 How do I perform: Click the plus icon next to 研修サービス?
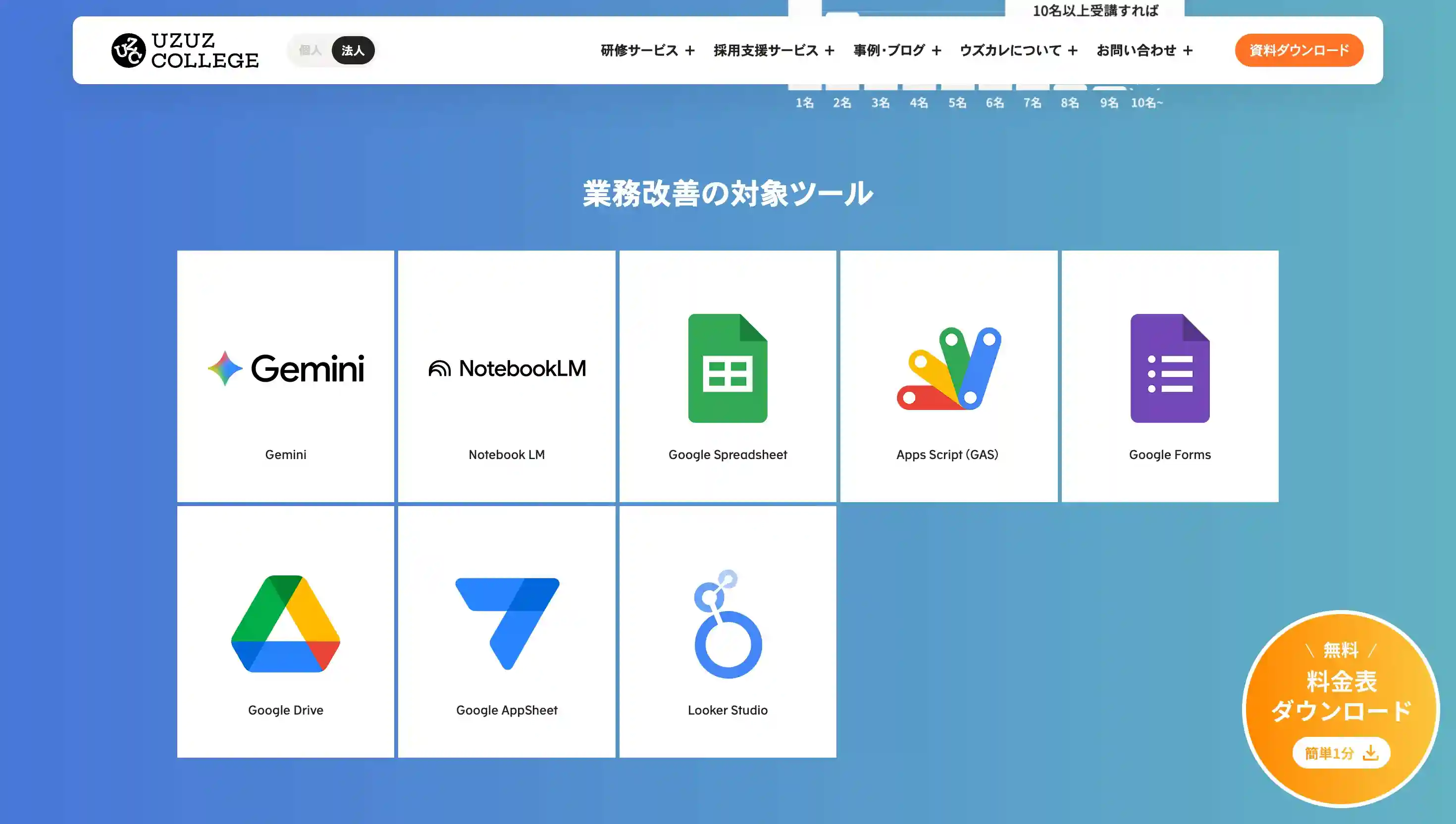click(x=690, y=51)
